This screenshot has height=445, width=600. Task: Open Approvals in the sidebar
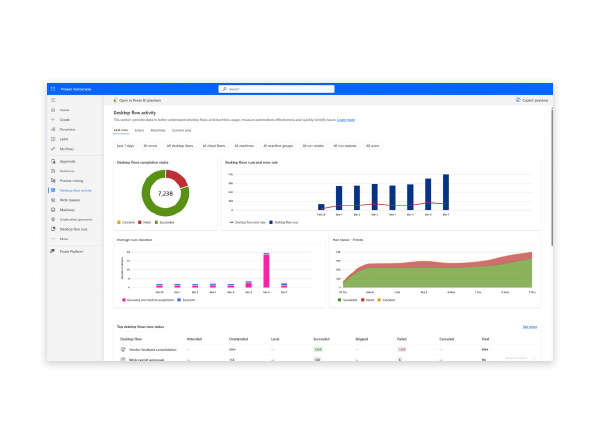[x=68, y=160]
